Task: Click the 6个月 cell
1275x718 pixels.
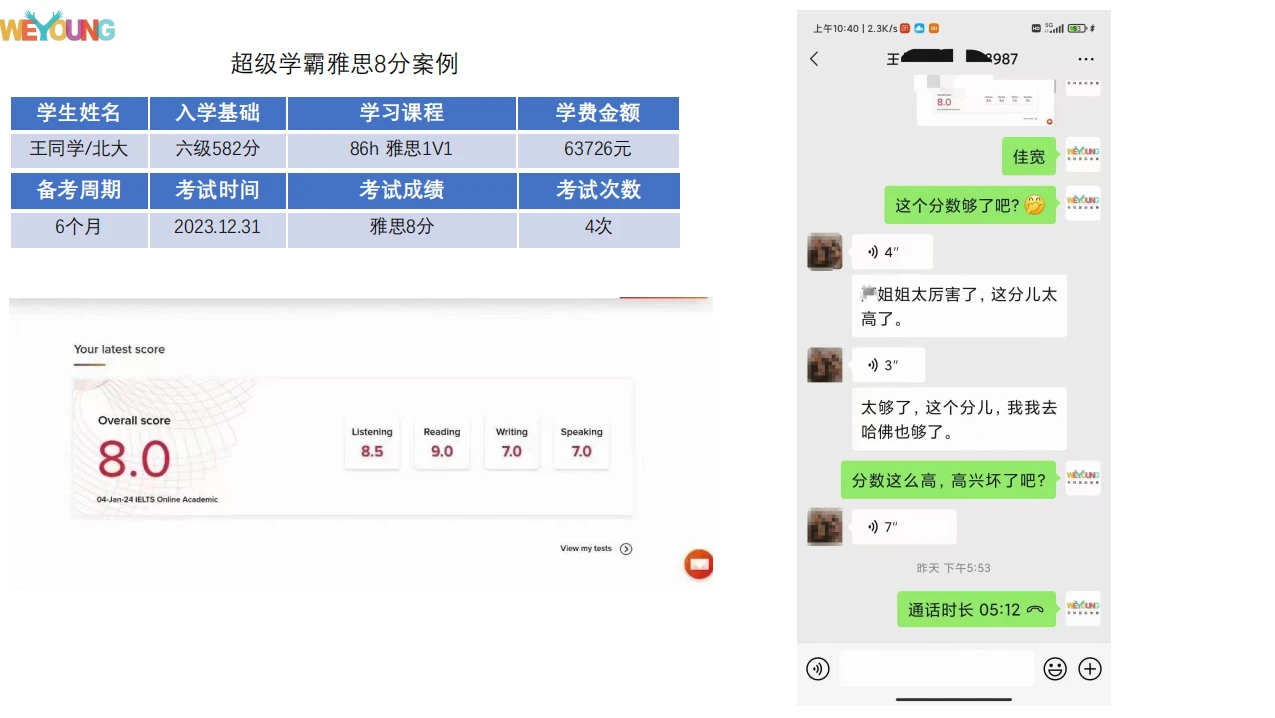Action: pos(79,228)
